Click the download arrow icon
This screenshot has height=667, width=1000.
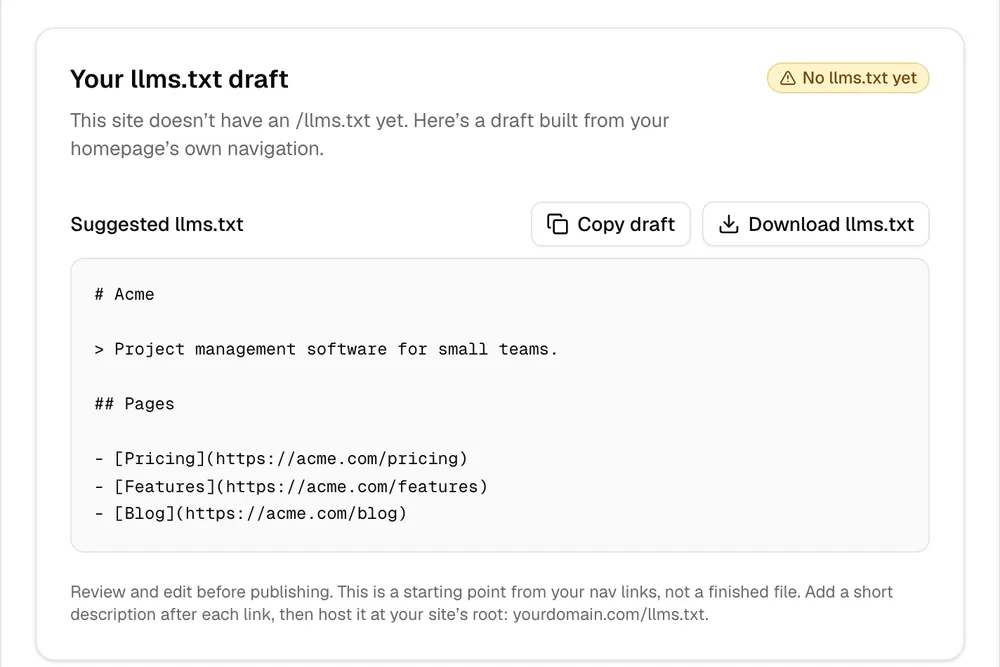728,224
